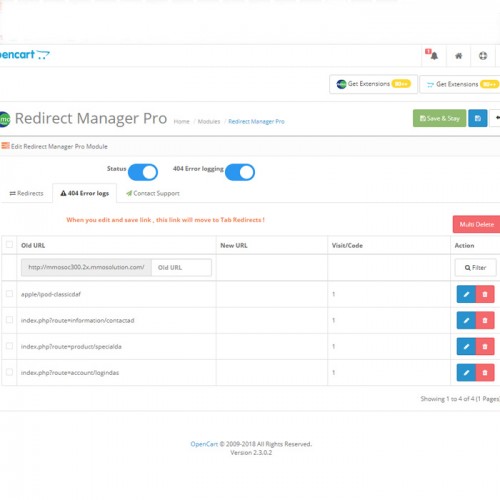Edit the apple/ipod-classicdaf log entry

point(466,294)
